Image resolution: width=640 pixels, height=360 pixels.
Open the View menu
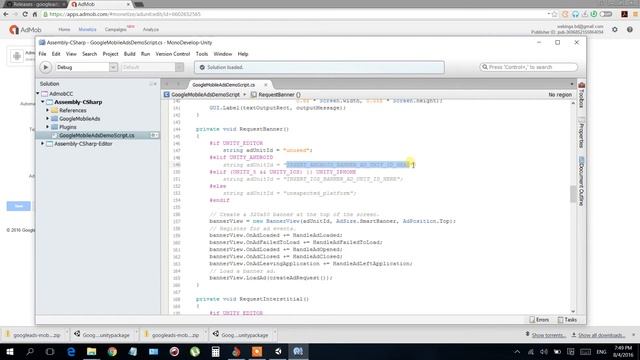point(71,54)
